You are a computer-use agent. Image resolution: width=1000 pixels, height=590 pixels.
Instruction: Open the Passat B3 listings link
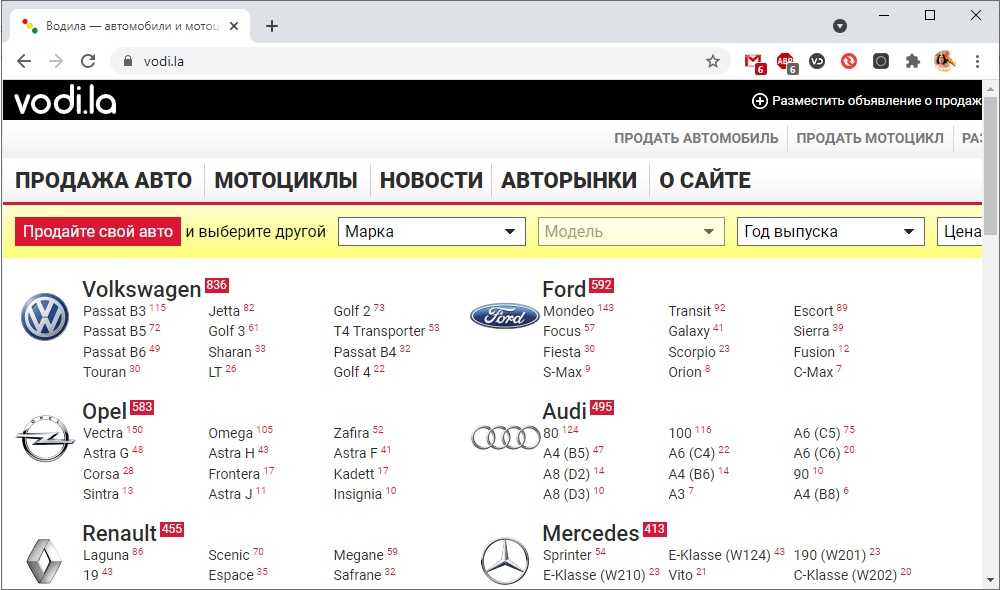coord(114,311)
